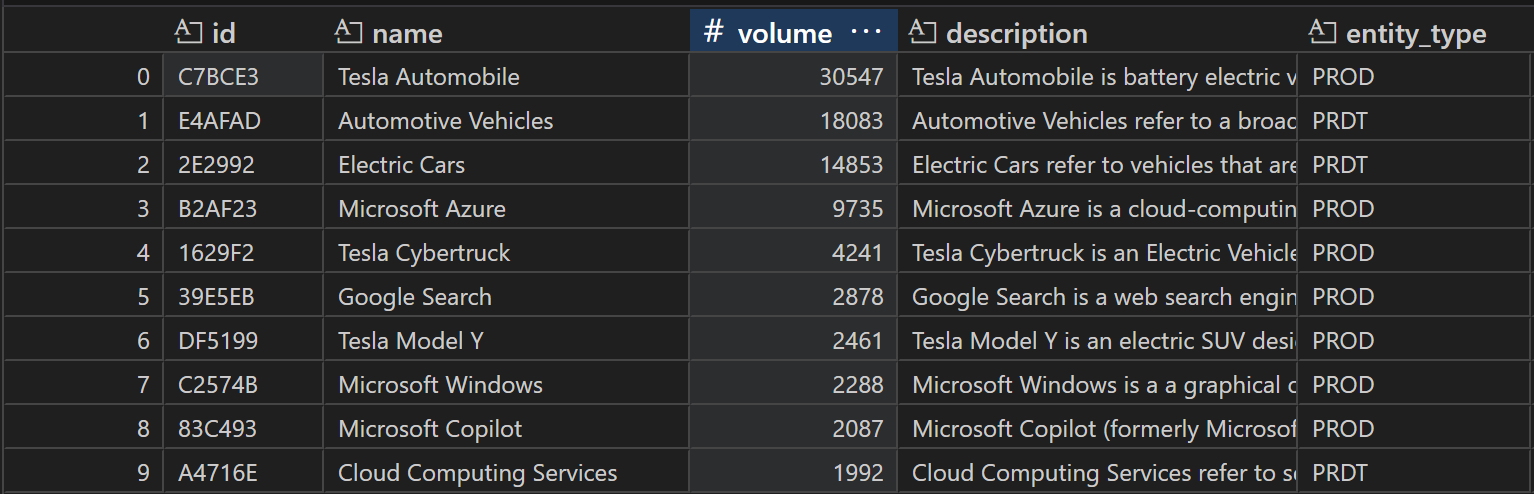Select the description column header
The width and height of the screenshot is (1534, 494).
(1097, 33)
